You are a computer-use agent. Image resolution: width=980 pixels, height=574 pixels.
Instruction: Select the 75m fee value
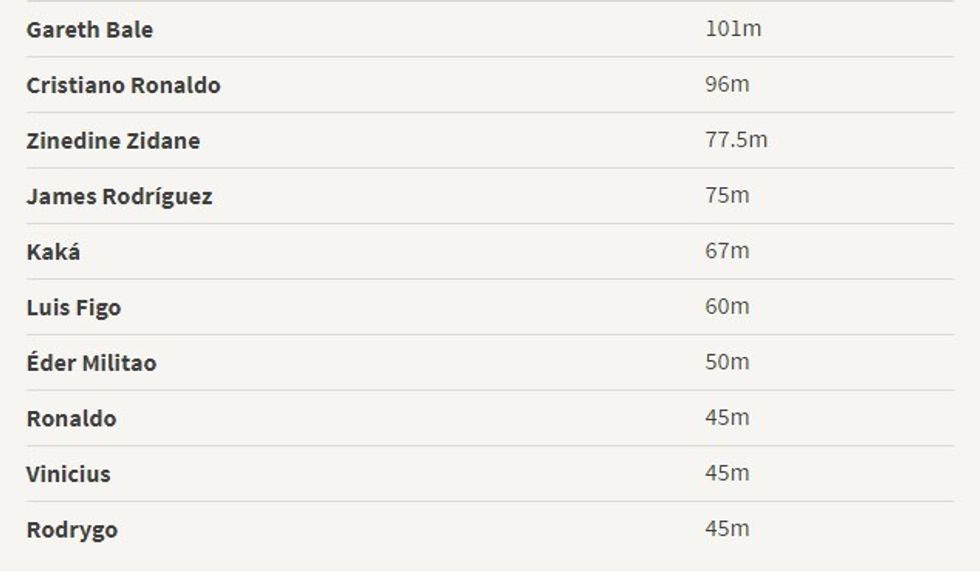click(x=727, y=195)
